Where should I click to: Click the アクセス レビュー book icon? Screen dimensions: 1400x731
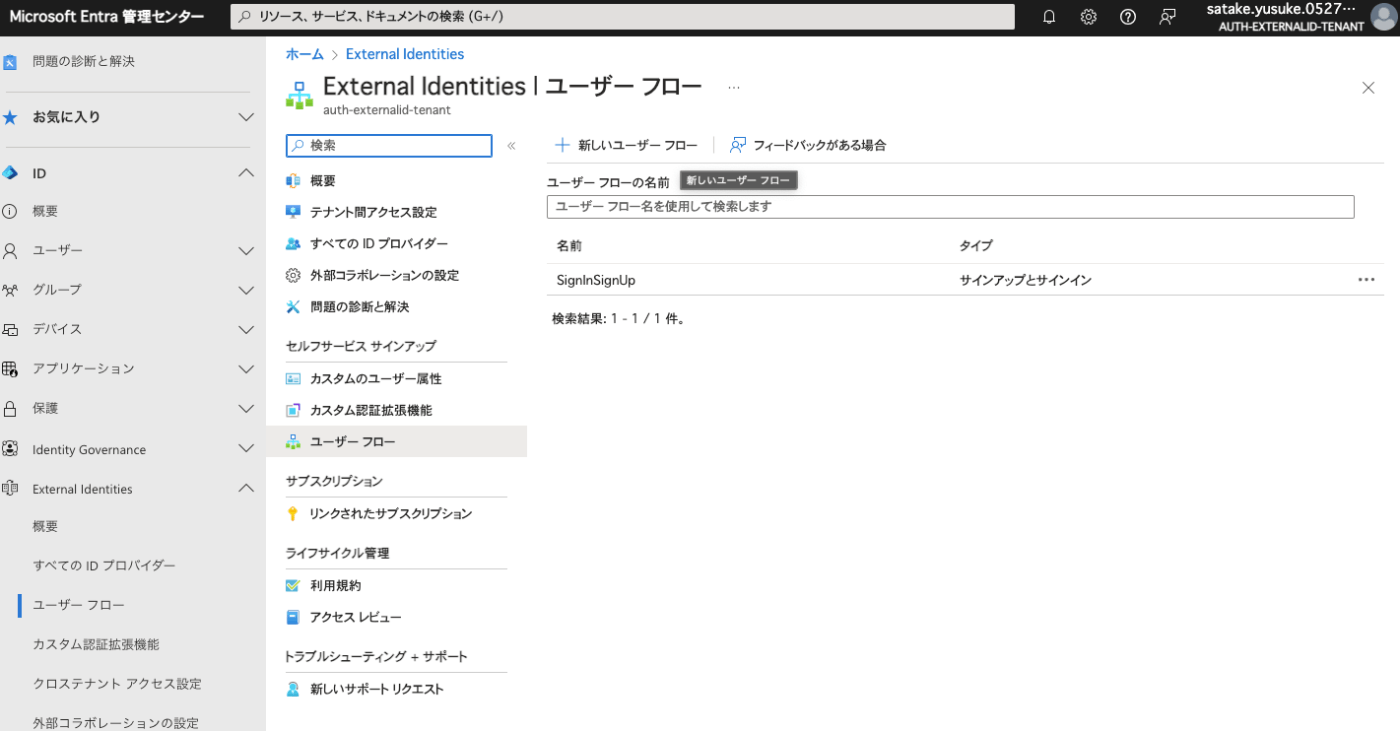(x=293, y=617)
